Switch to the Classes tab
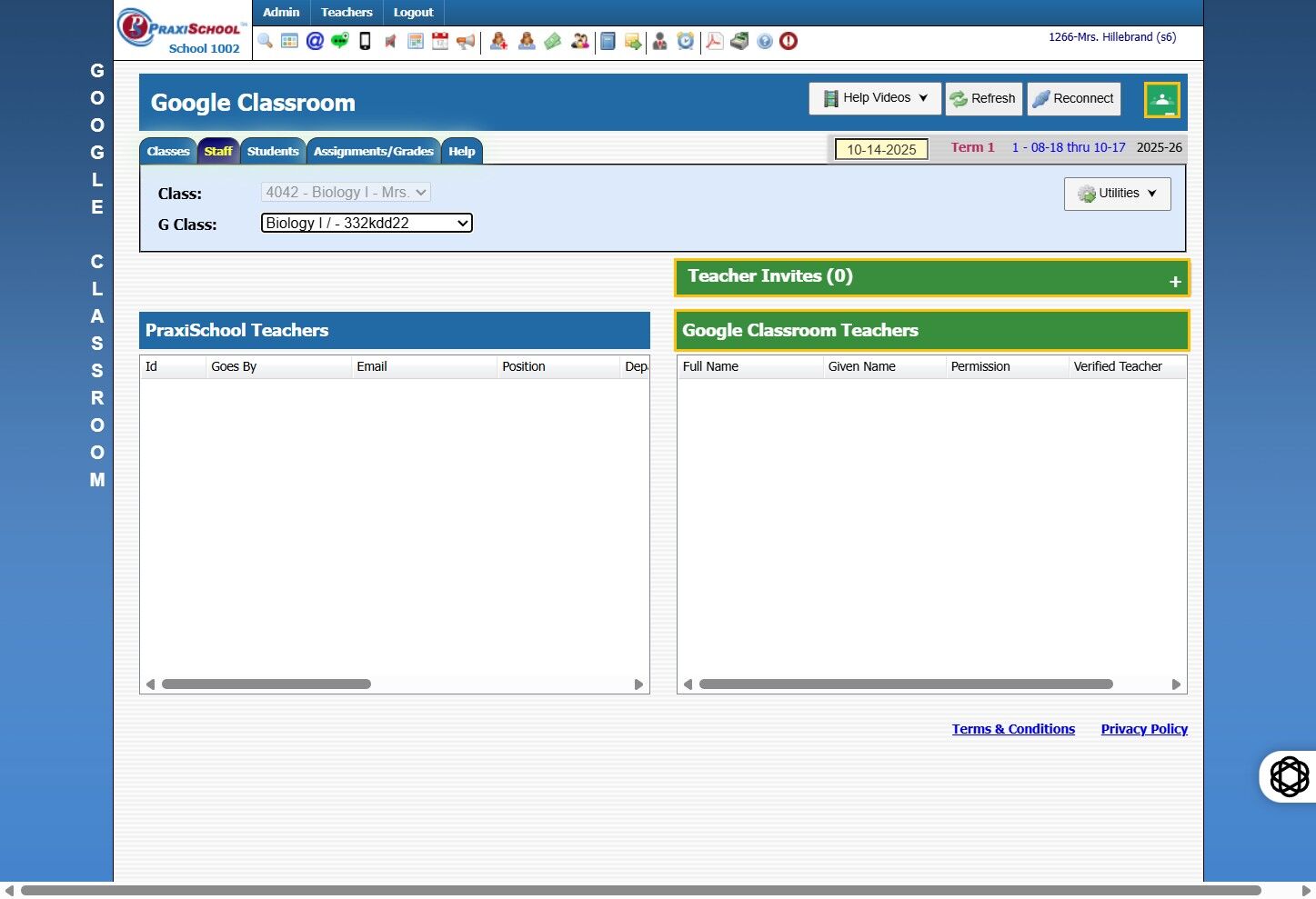The image size is (1316, 899). point(168,151)
